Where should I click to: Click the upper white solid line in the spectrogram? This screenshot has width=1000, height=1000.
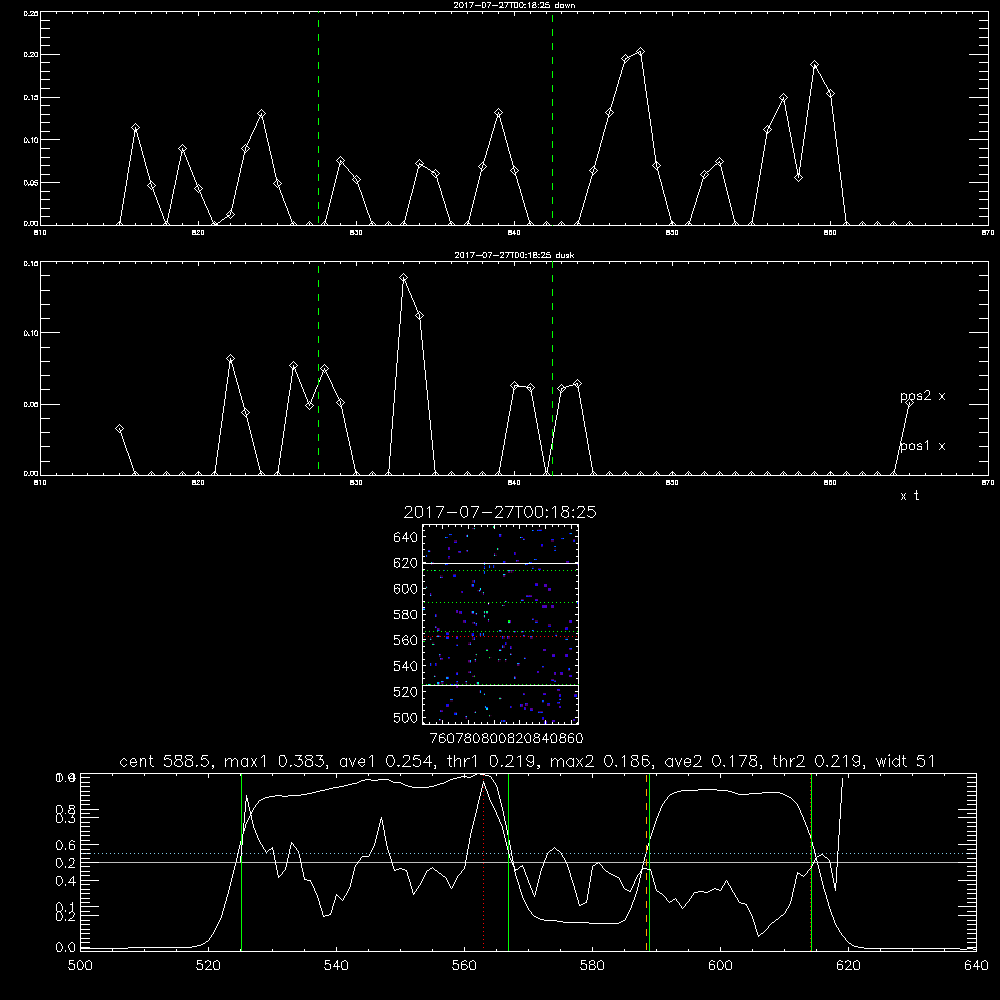500,563
